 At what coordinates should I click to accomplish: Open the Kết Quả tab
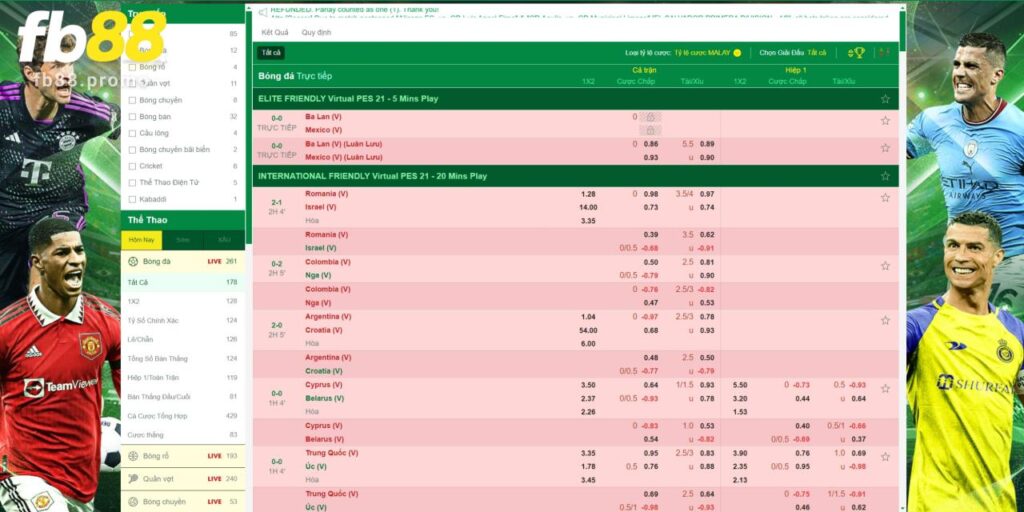(x=274, y=32)
